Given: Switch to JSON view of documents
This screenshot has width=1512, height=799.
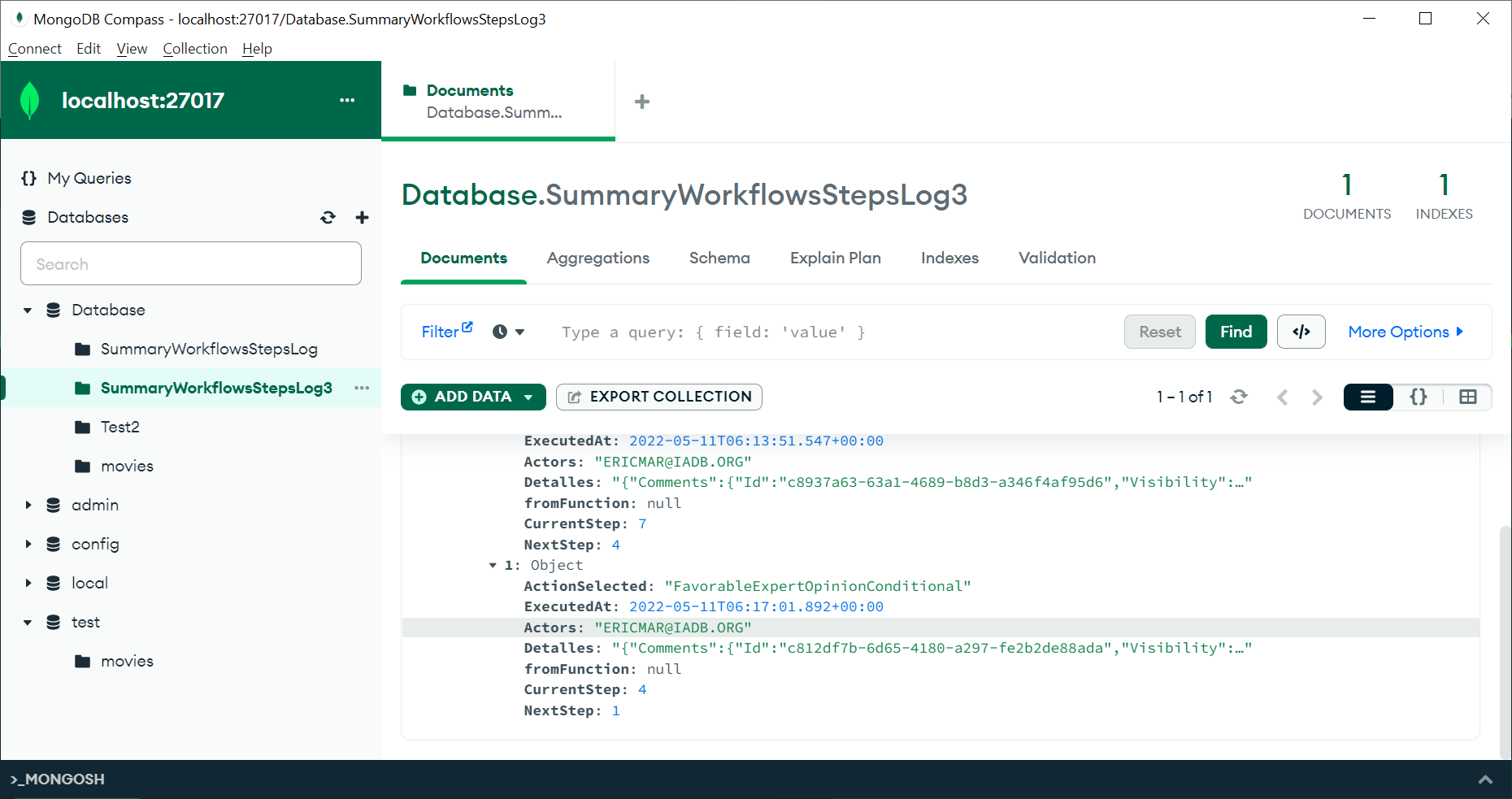Looking at the screenshot, I should click(x=1418, y=397).
